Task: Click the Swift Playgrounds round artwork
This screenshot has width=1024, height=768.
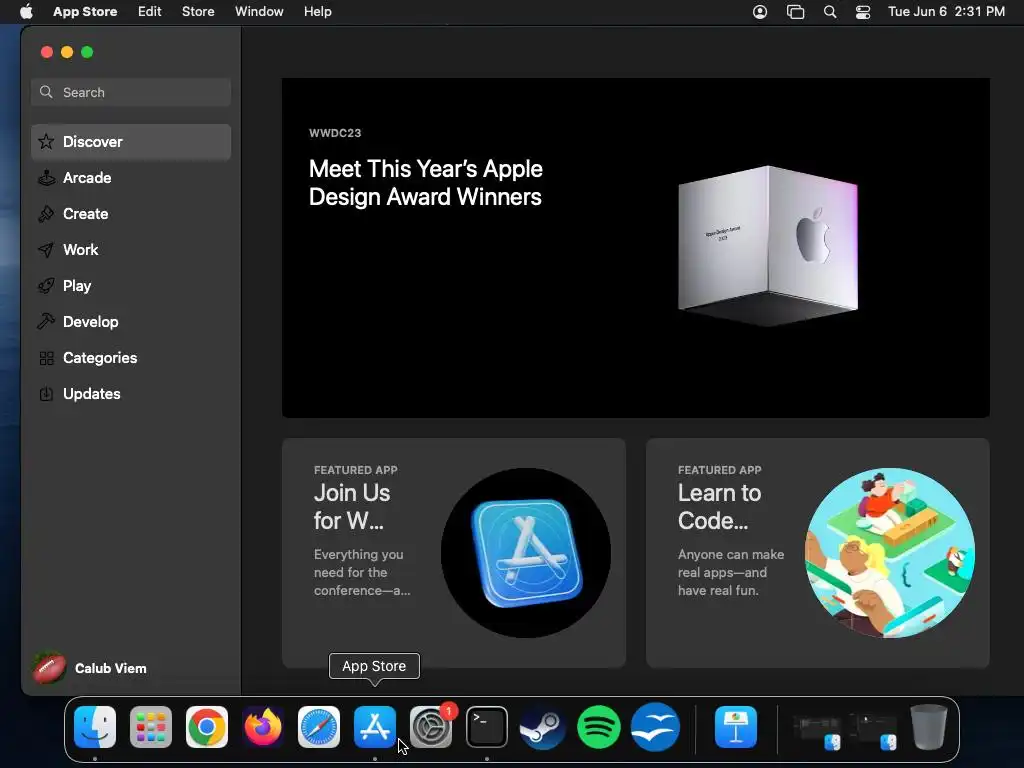Action: tap(890, 552)
